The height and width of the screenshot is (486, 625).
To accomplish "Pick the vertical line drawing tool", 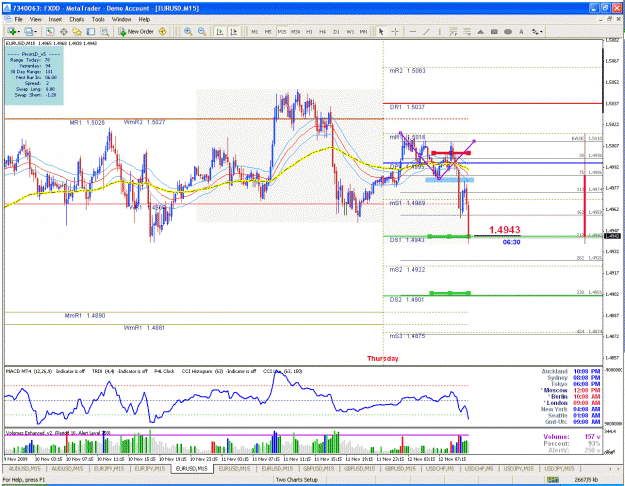I will pyautogui.click(x=440, y=31).
